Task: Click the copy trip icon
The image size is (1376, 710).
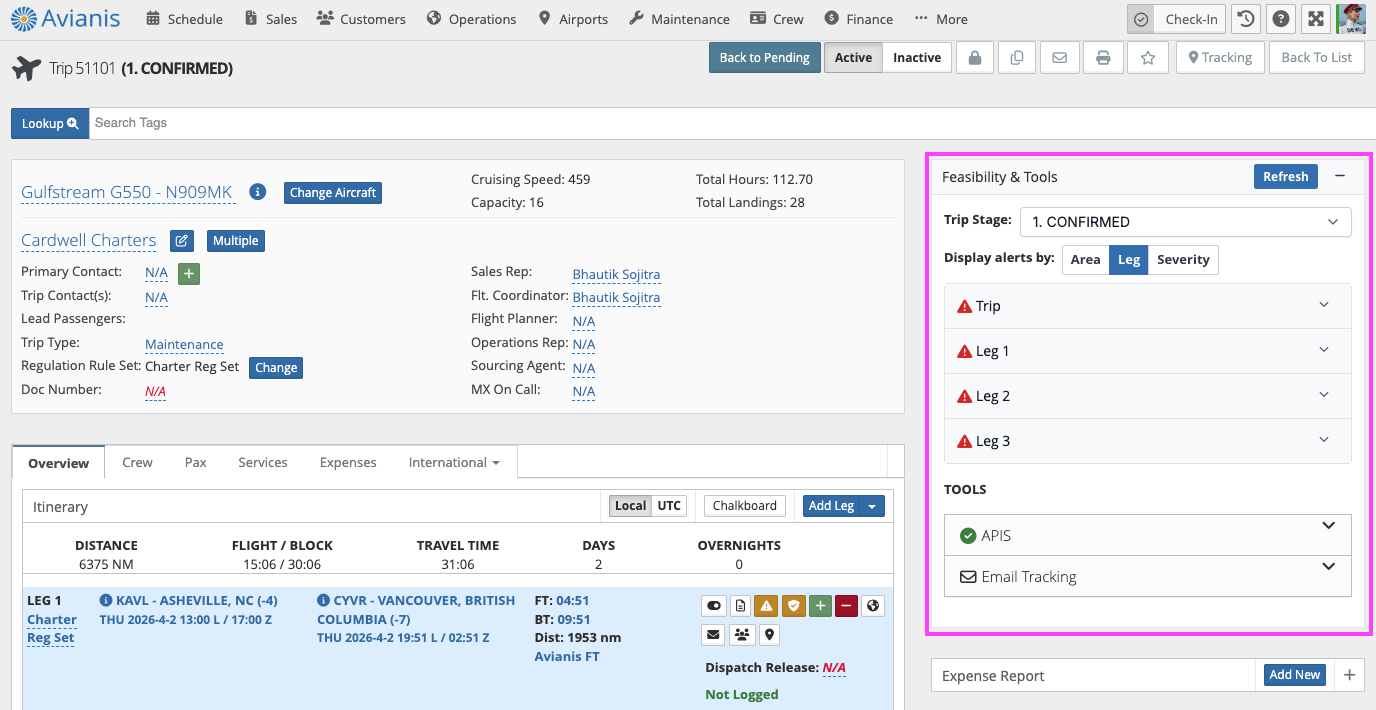Action: (1017, 58)
